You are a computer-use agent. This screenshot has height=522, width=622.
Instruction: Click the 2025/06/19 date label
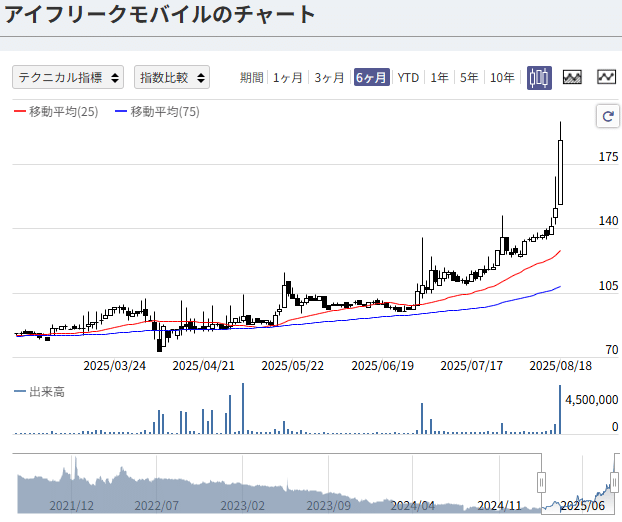(382, 366)
